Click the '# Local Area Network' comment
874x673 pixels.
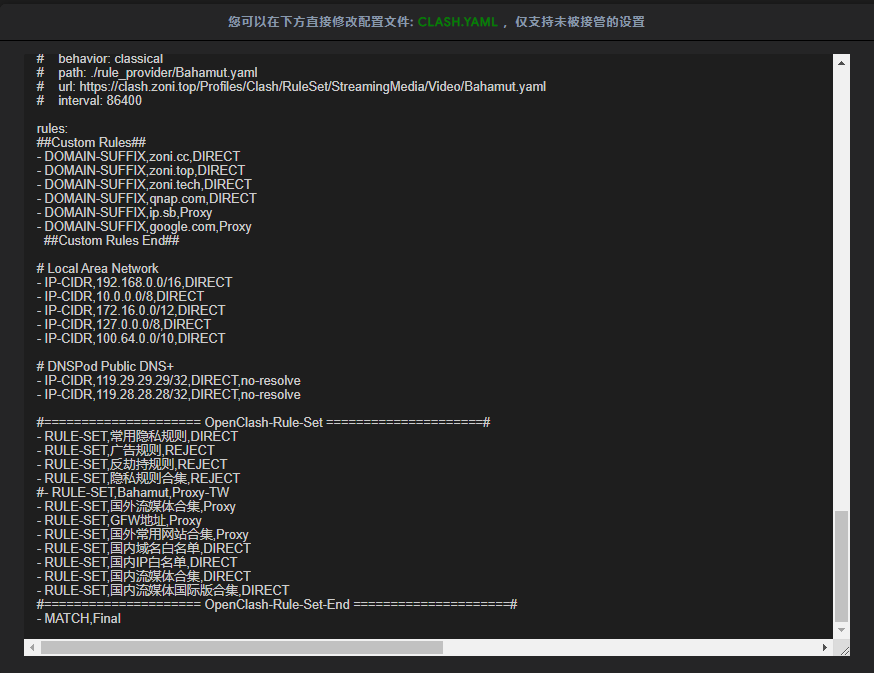coord(98,268)
